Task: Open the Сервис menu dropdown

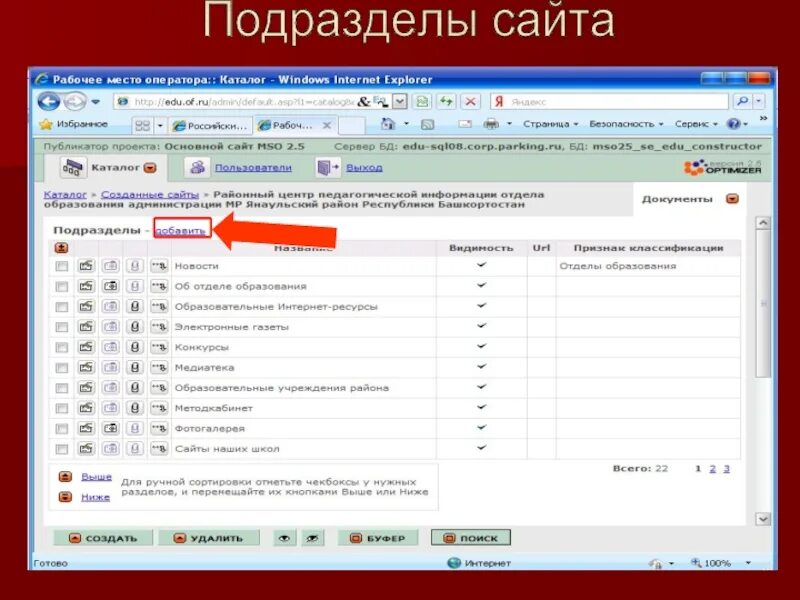Action: pos(696,124)
